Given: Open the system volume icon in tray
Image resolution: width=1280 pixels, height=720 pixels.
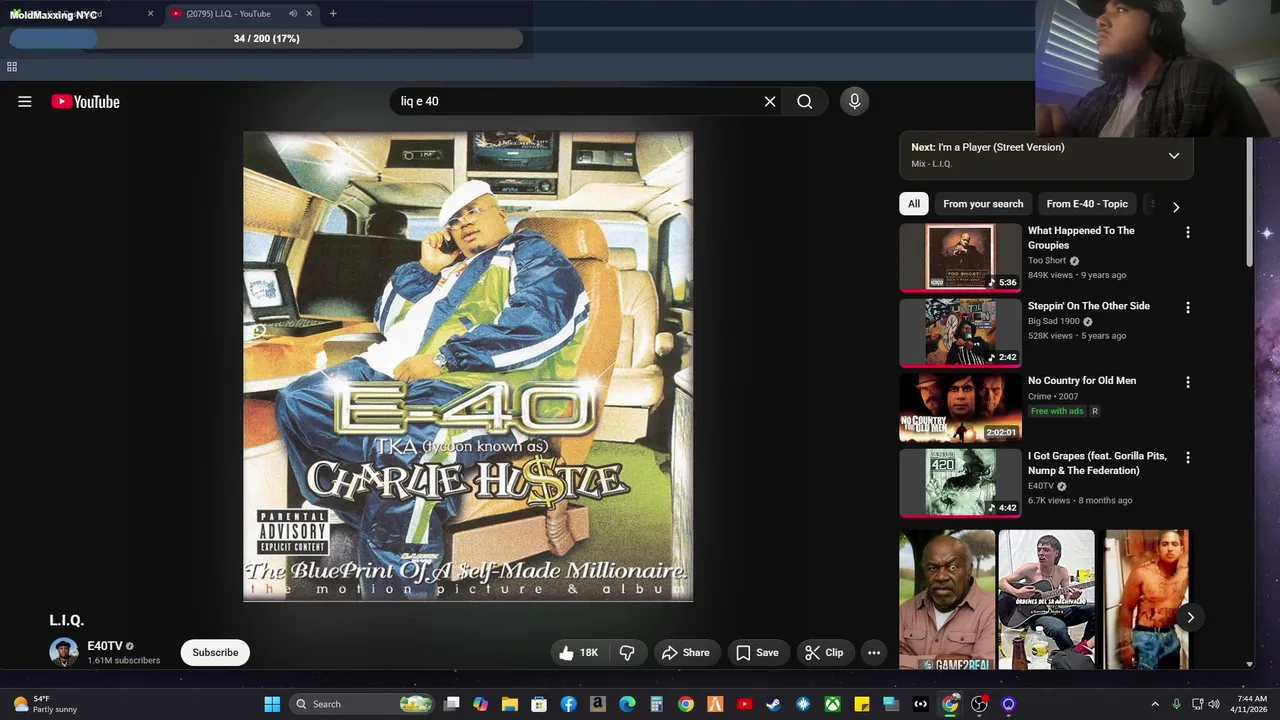Looking at the screenshot, I should click(x=1214, y=704).
